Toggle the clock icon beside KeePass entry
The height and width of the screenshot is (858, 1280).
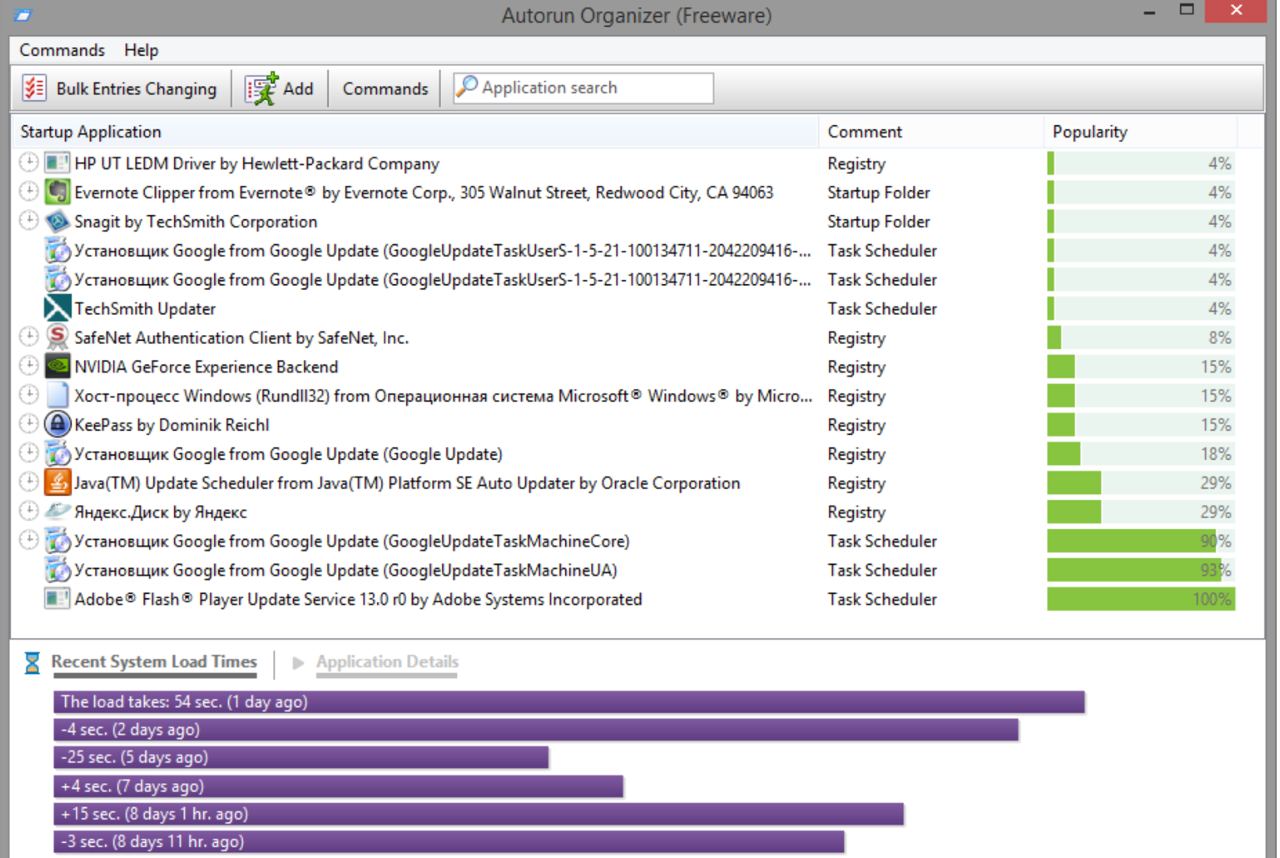(x=29, y=424)
